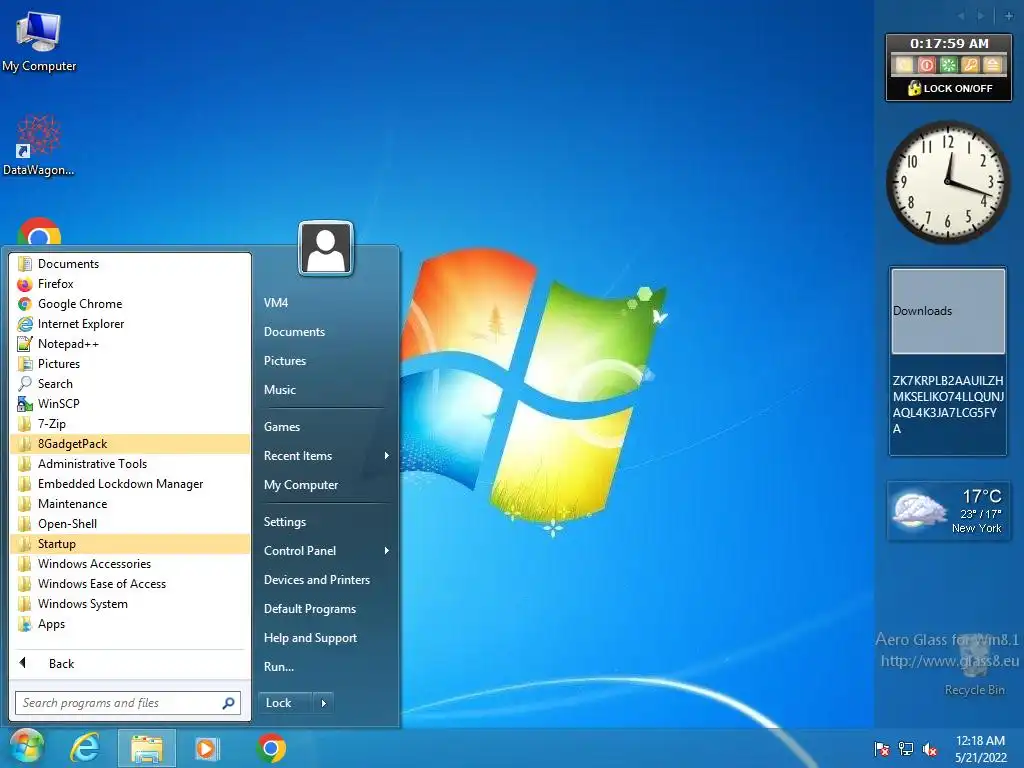Click the muted volume tray icon
Screen dimensions: 1024x768
click(x=929, y=749)
